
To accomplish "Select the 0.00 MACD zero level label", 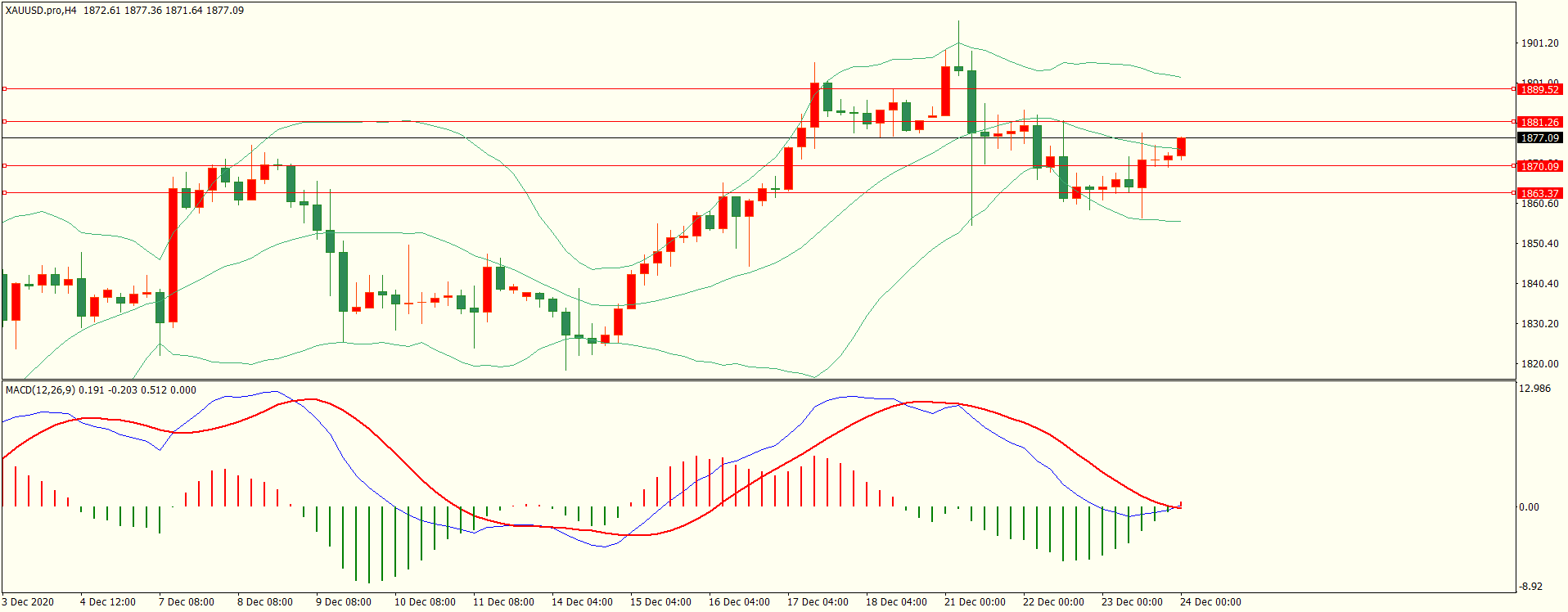I will [1529, 507].
